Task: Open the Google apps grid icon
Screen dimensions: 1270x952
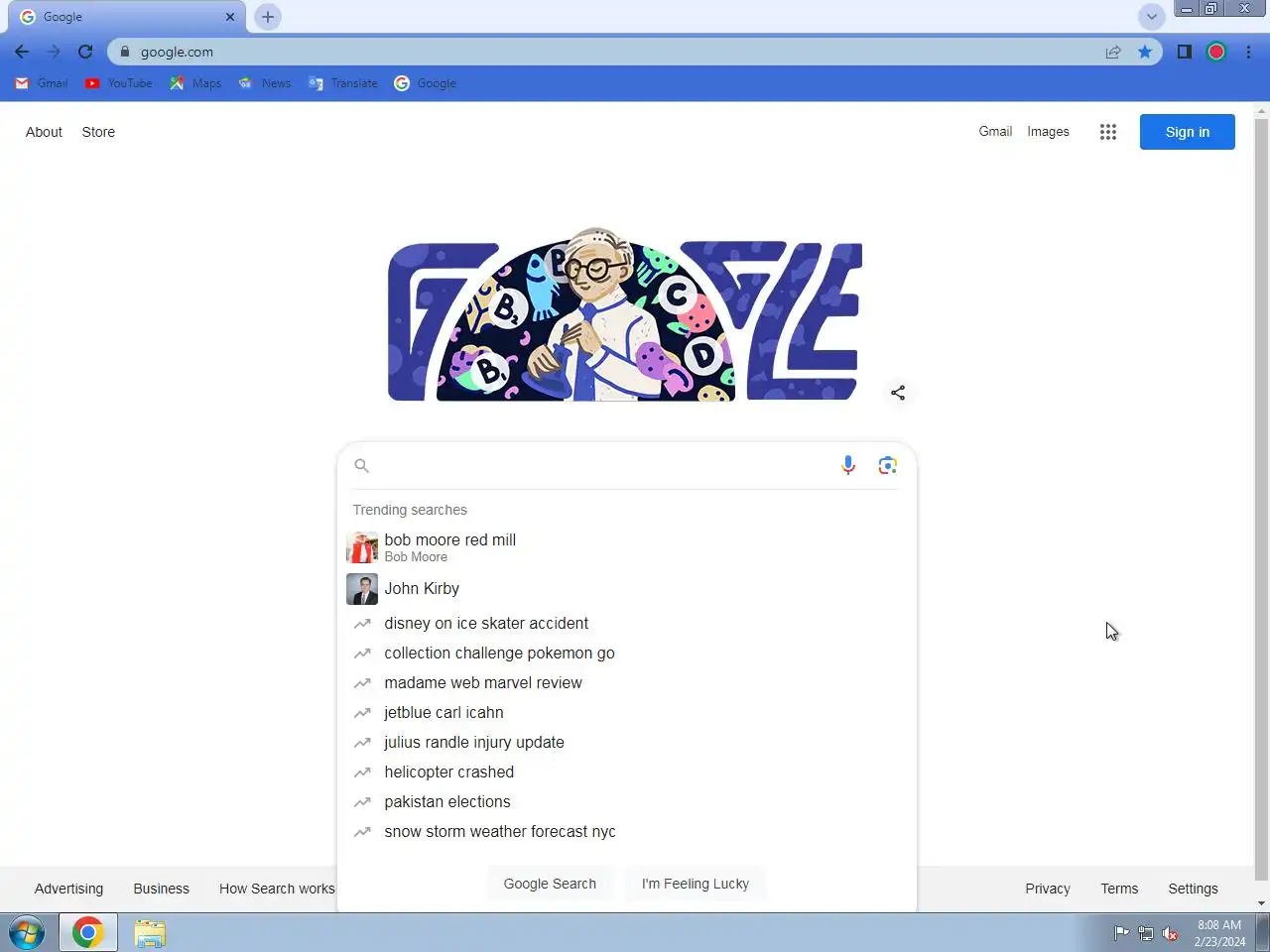Action: tap(1108, 132)
